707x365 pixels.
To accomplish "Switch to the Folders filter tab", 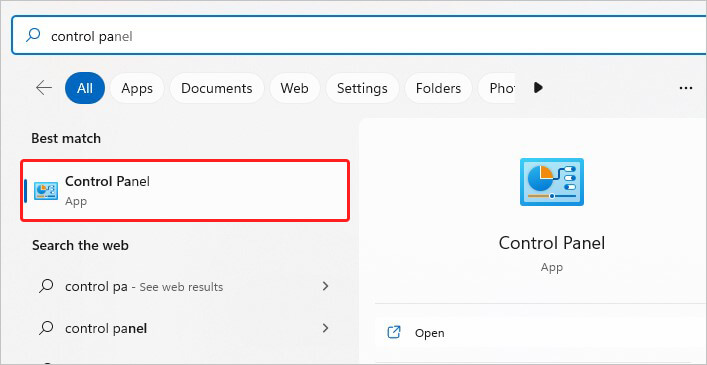I will tap(438, 88).
